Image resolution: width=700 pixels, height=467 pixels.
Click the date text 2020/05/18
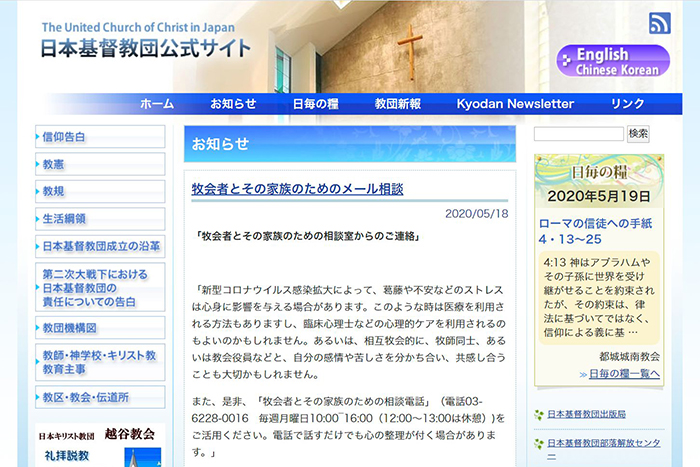point(476,214)
